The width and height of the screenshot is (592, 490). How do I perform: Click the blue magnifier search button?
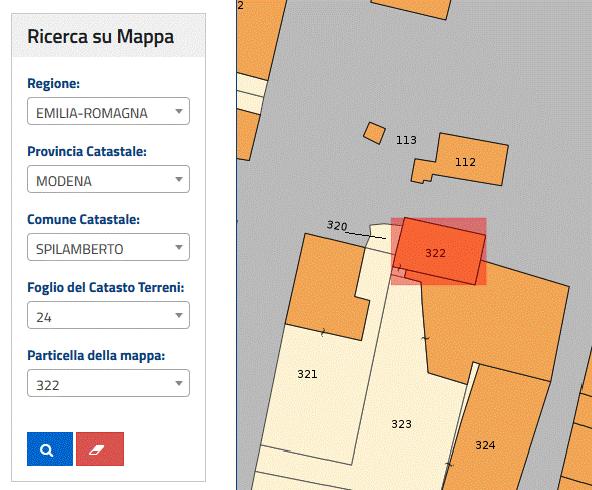click(50, 449)
